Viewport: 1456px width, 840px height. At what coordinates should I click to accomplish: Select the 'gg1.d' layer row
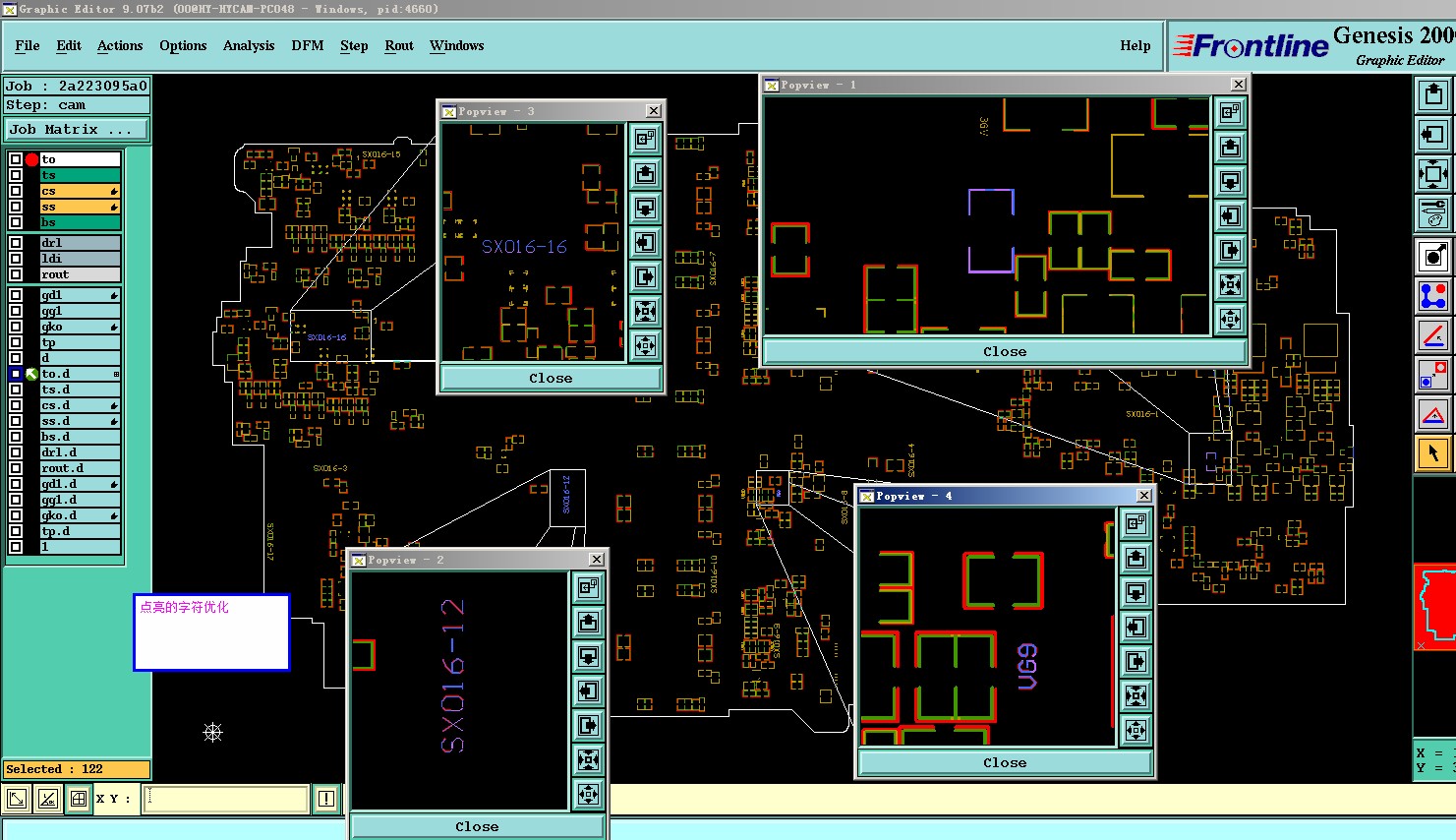click(x=80, y=500)
